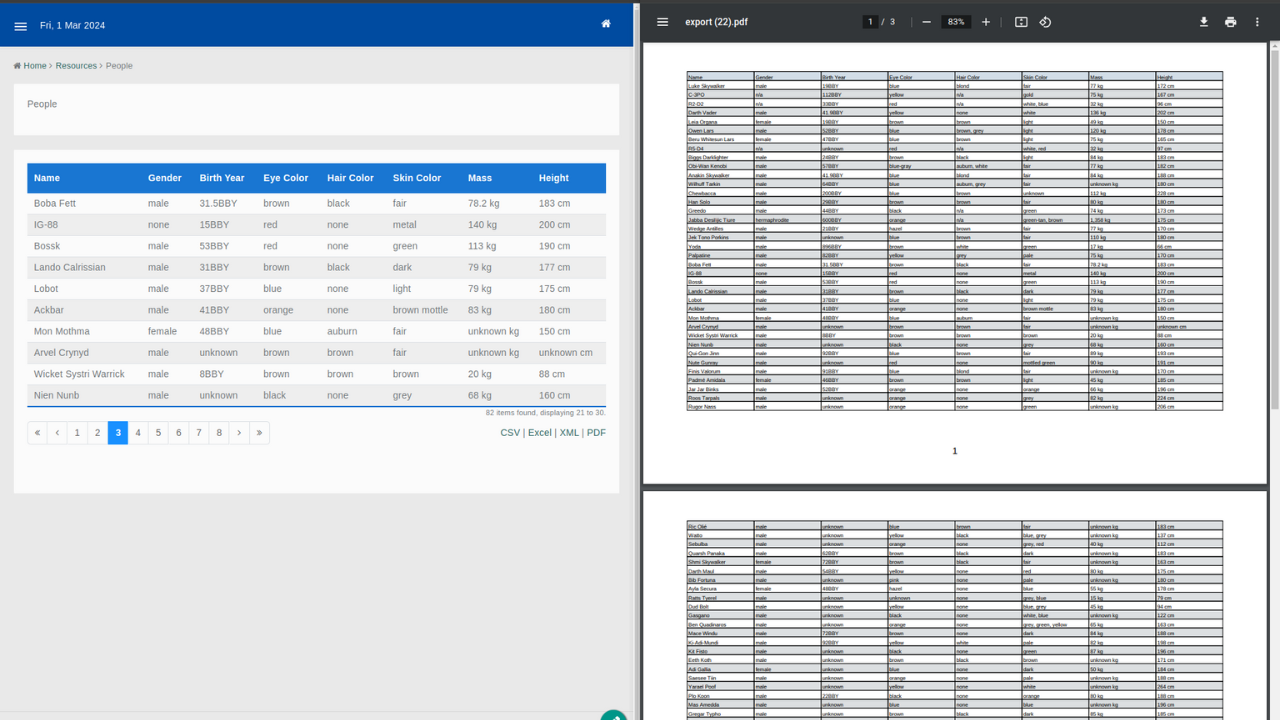Open the Resources breadcrumb link
This screenshot has height=720, width=1280.
tap(76, 66)
